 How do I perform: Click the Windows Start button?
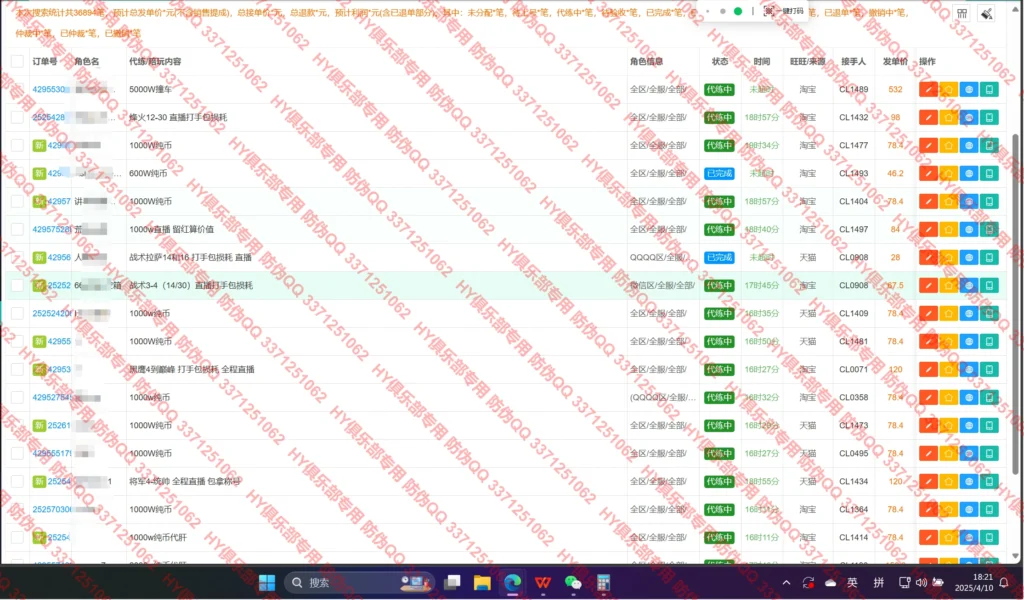coord(267,582)
